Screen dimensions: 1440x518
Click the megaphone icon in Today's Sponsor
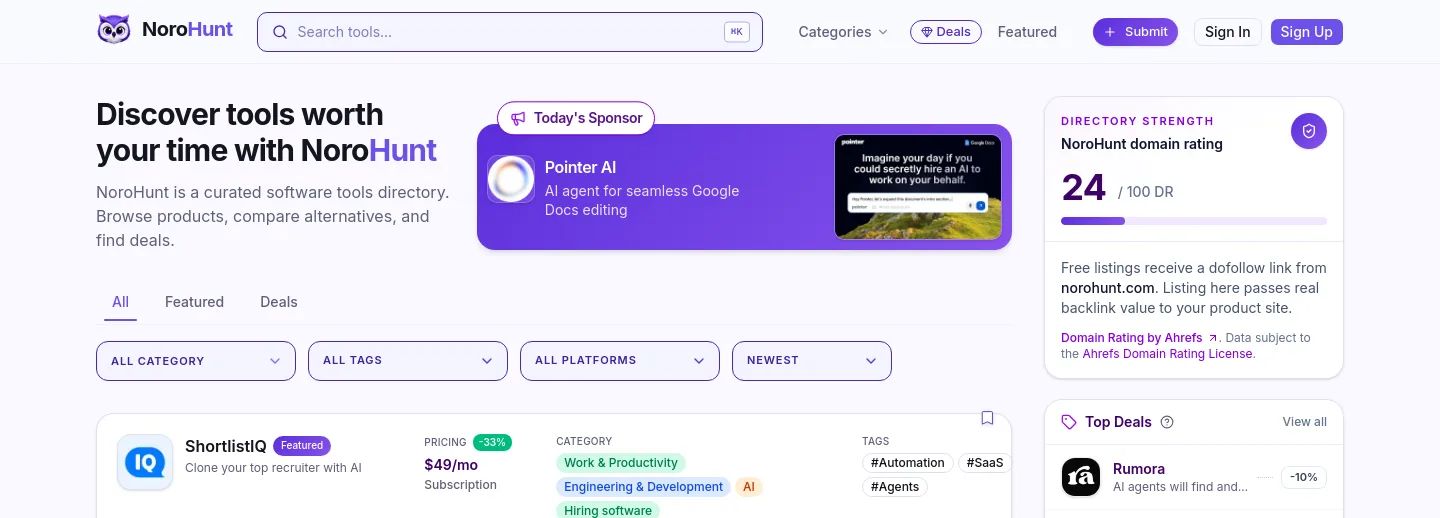518,118
